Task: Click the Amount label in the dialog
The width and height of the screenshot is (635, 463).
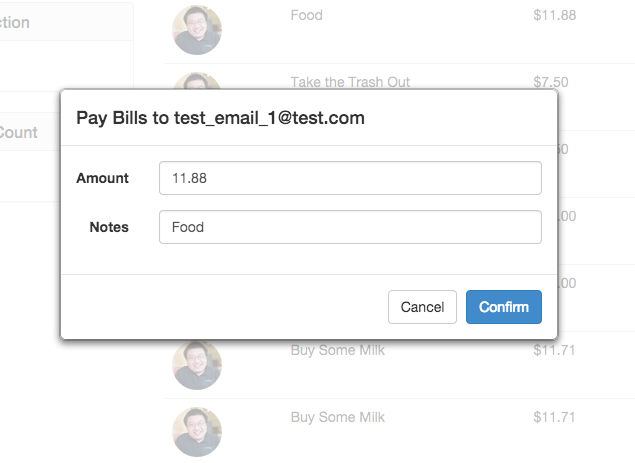Action: [102, 178]
